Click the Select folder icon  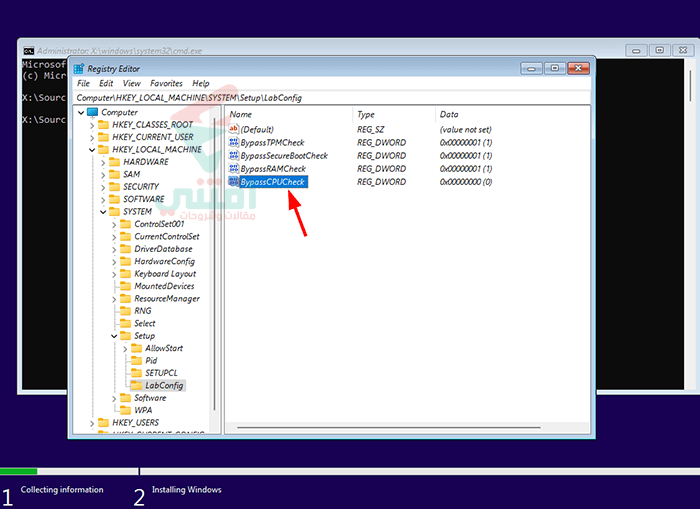(126, 324)
